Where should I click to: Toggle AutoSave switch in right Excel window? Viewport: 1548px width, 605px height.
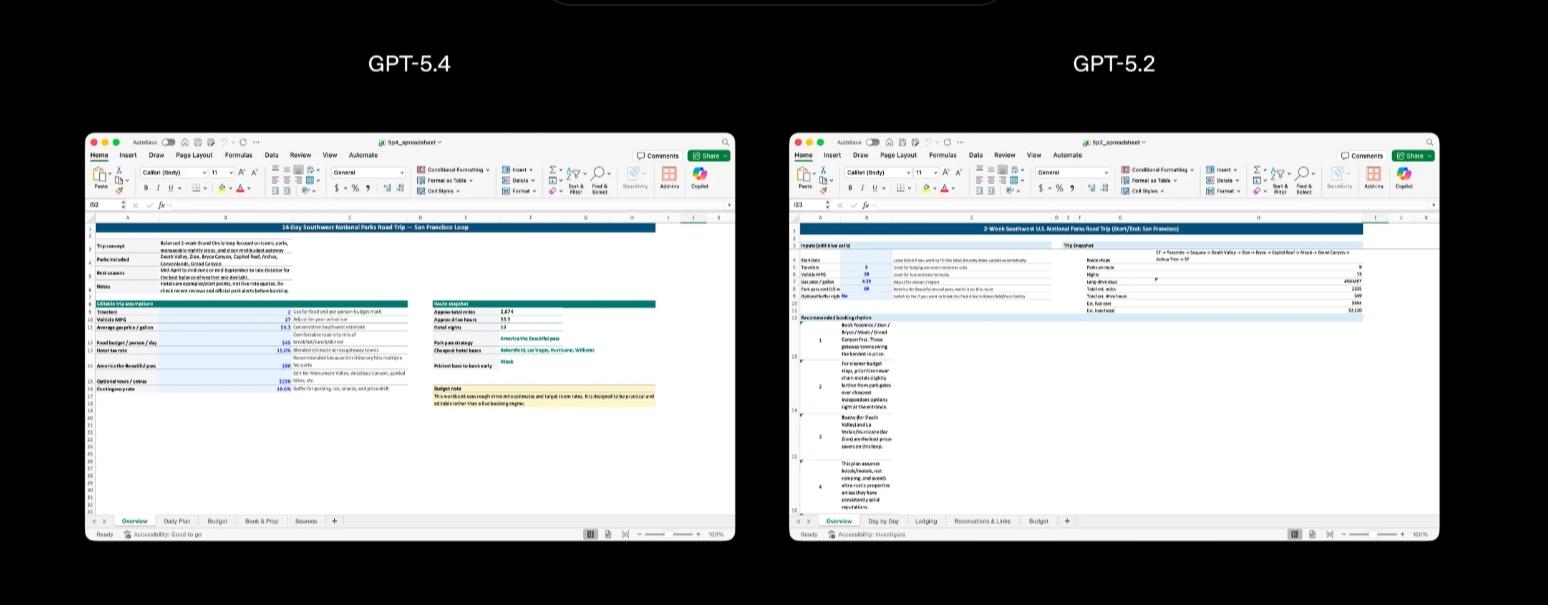click(x=872, y=143)
